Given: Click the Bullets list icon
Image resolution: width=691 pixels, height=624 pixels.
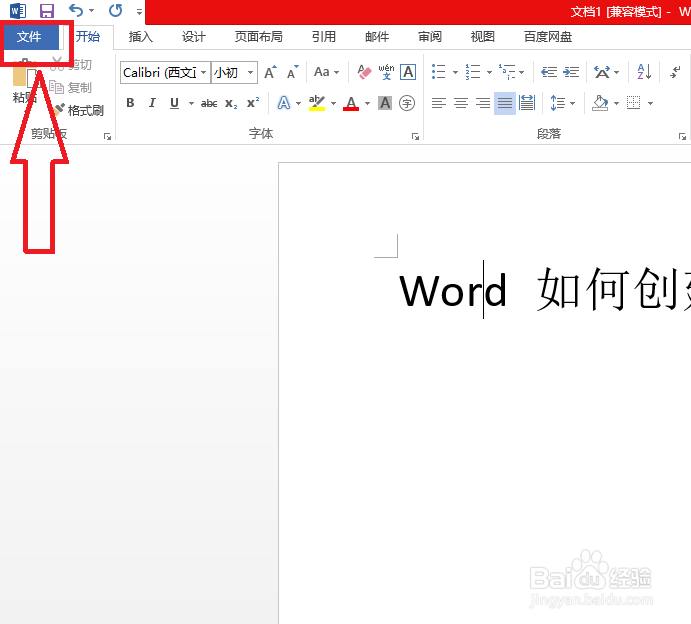Looking at the screenshot, I should click(438, 72).
